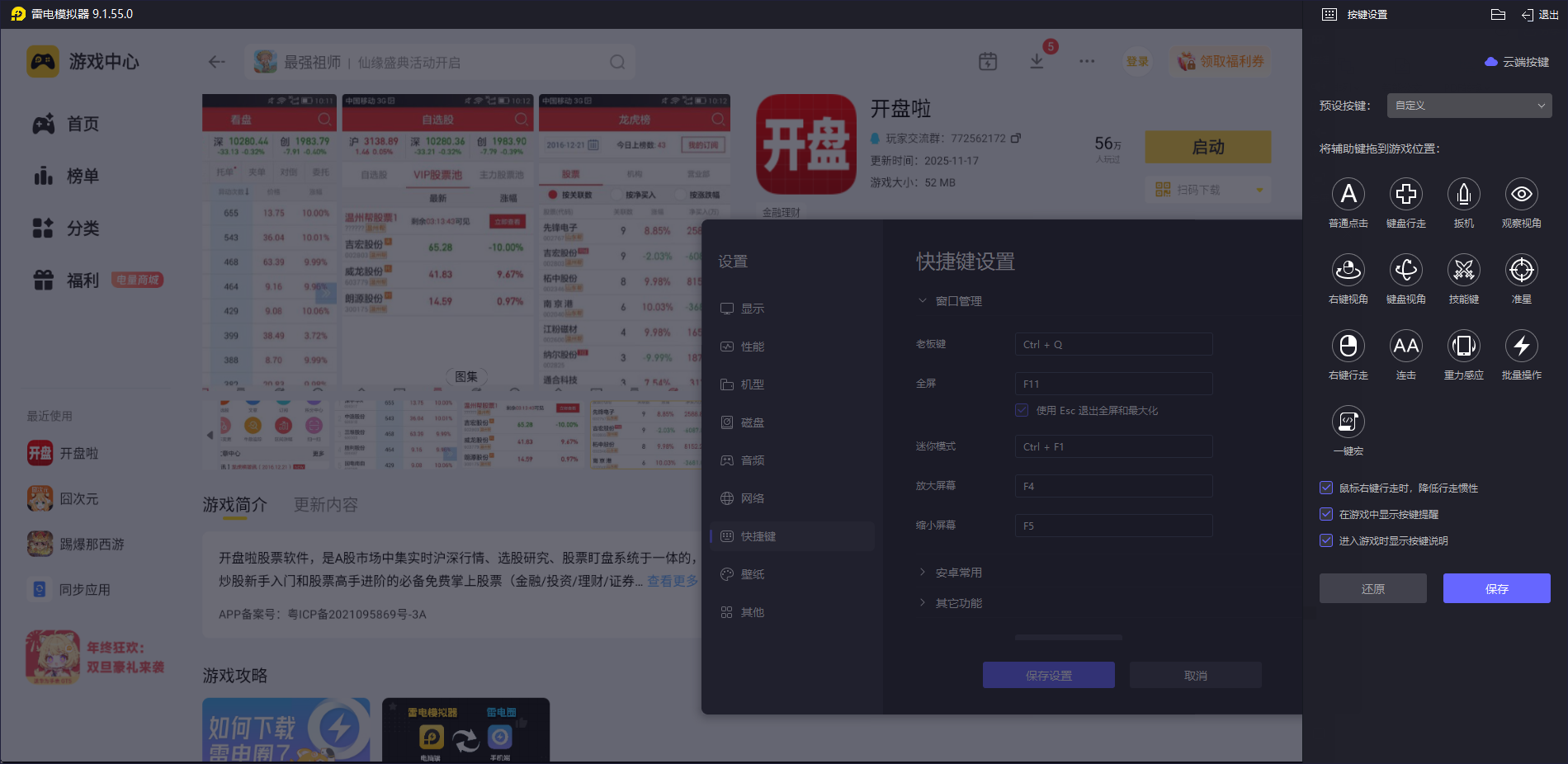Open the calendar check-in icon

tap(988, 61)
